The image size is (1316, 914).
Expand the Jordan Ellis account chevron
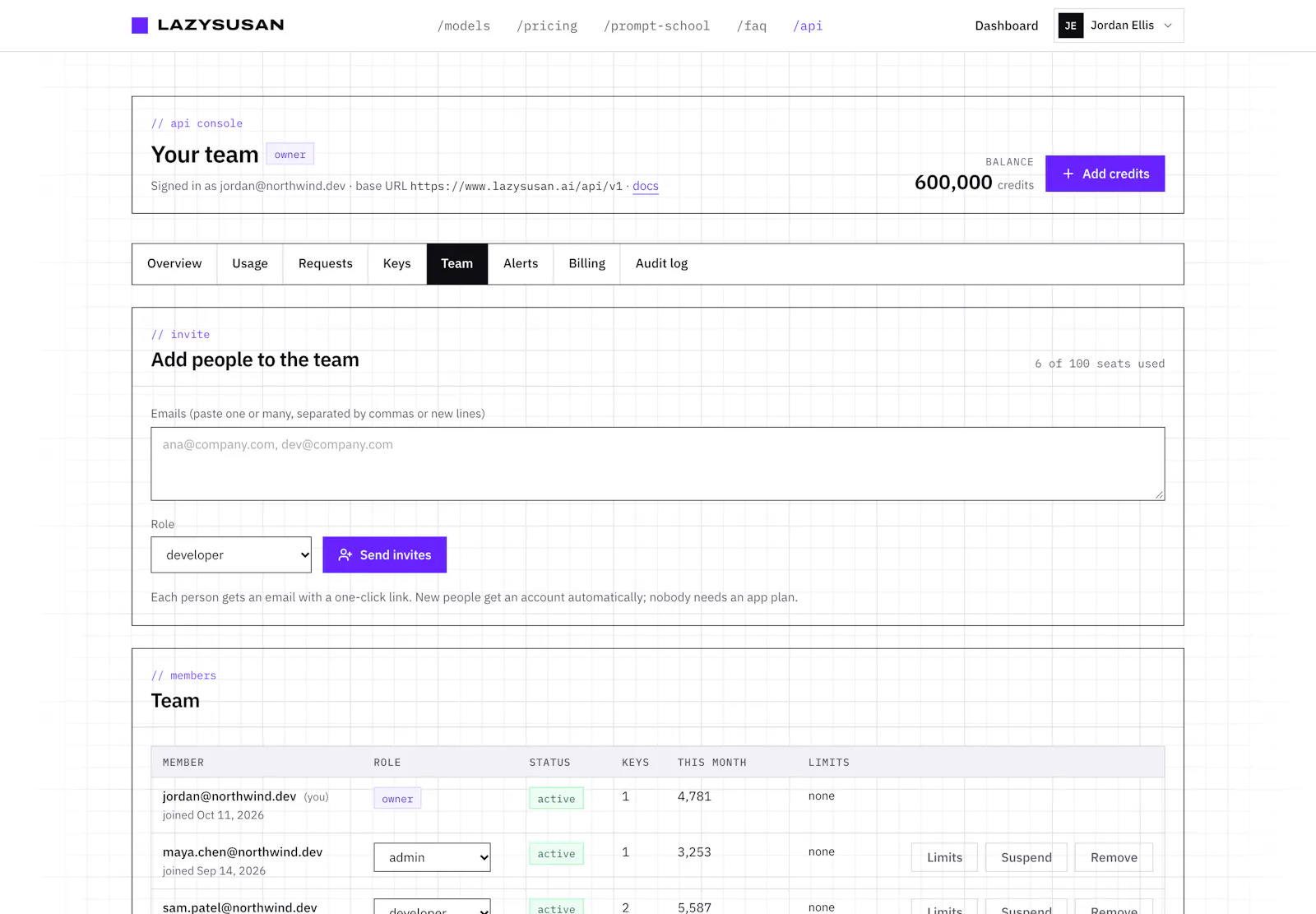pyautogui.click(x=1168, y=26)
